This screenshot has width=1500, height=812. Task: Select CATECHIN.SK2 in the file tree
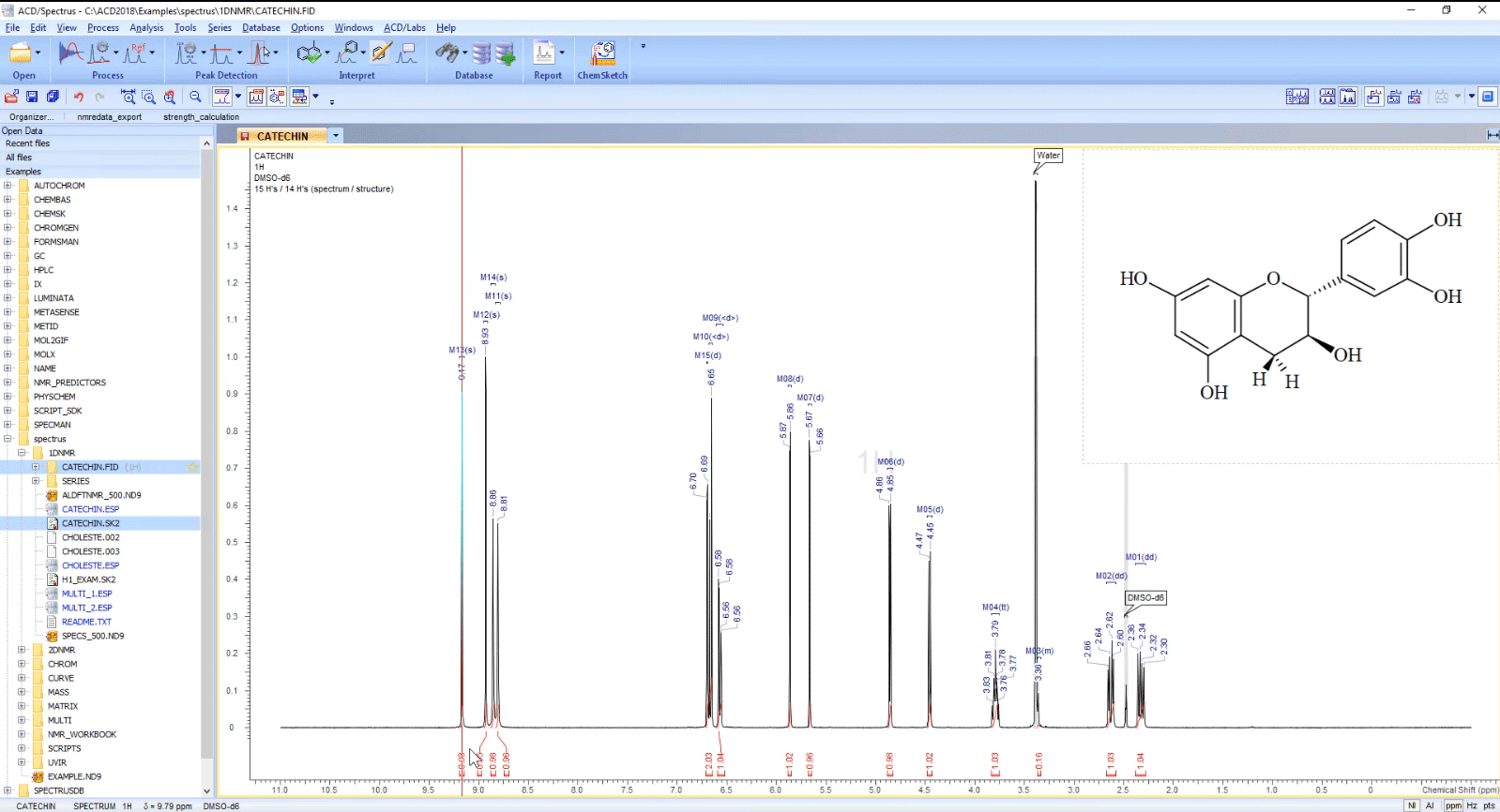pos(90,523)
